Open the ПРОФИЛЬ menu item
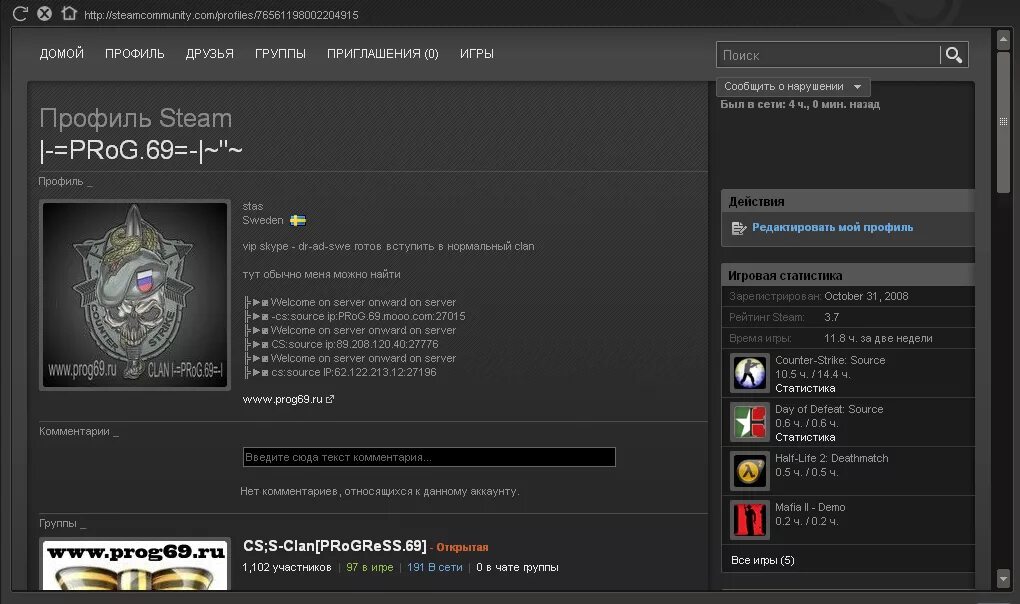The height and width of the screenshot is (604, 1020). [135, 54]
